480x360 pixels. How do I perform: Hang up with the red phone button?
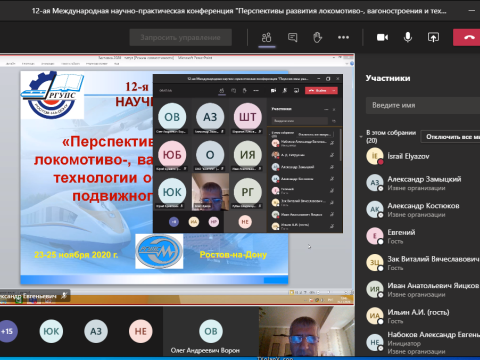point(467,37)
